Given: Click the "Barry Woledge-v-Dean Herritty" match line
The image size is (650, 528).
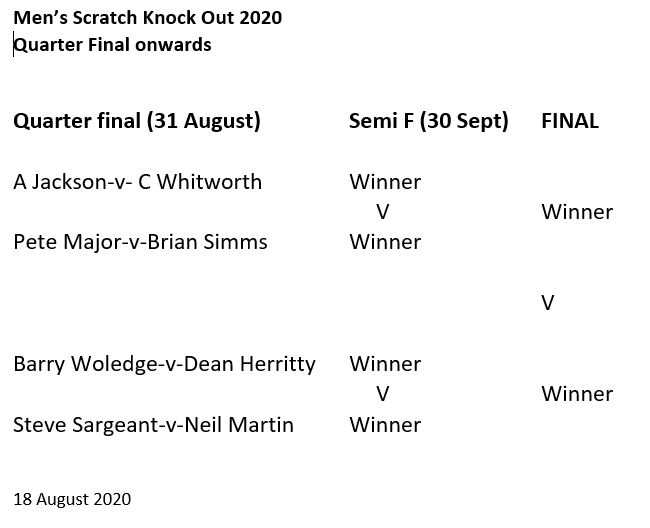Looking at the screenshot, I should [x=164, y=364].
